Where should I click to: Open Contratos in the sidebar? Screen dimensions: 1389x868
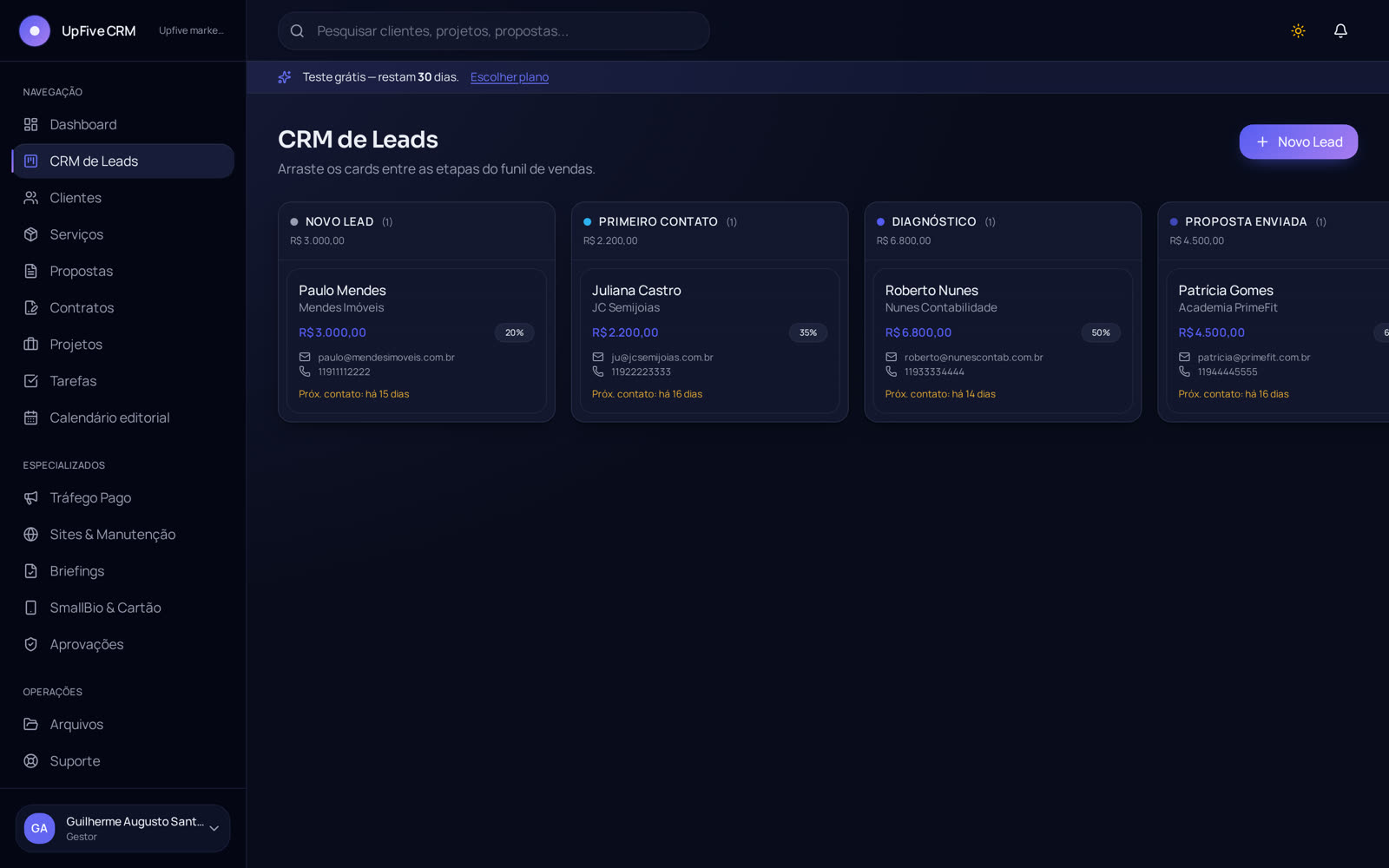(122, 307)
